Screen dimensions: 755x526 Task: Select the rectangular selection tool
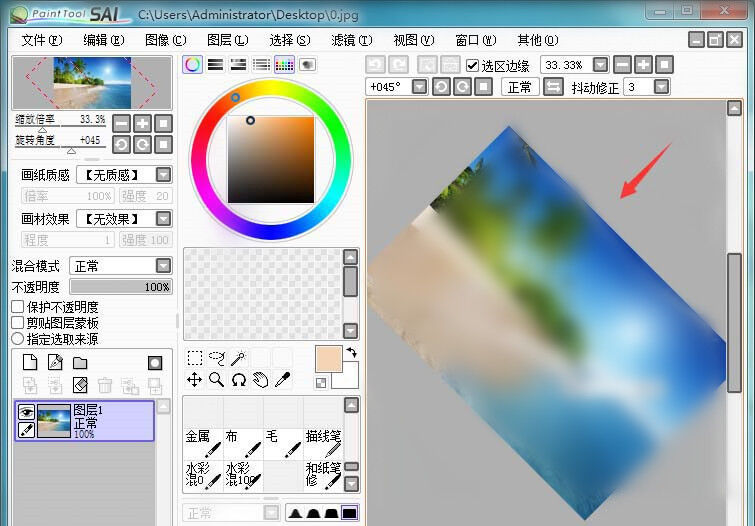pyautogui.click(x=195, y=358)
